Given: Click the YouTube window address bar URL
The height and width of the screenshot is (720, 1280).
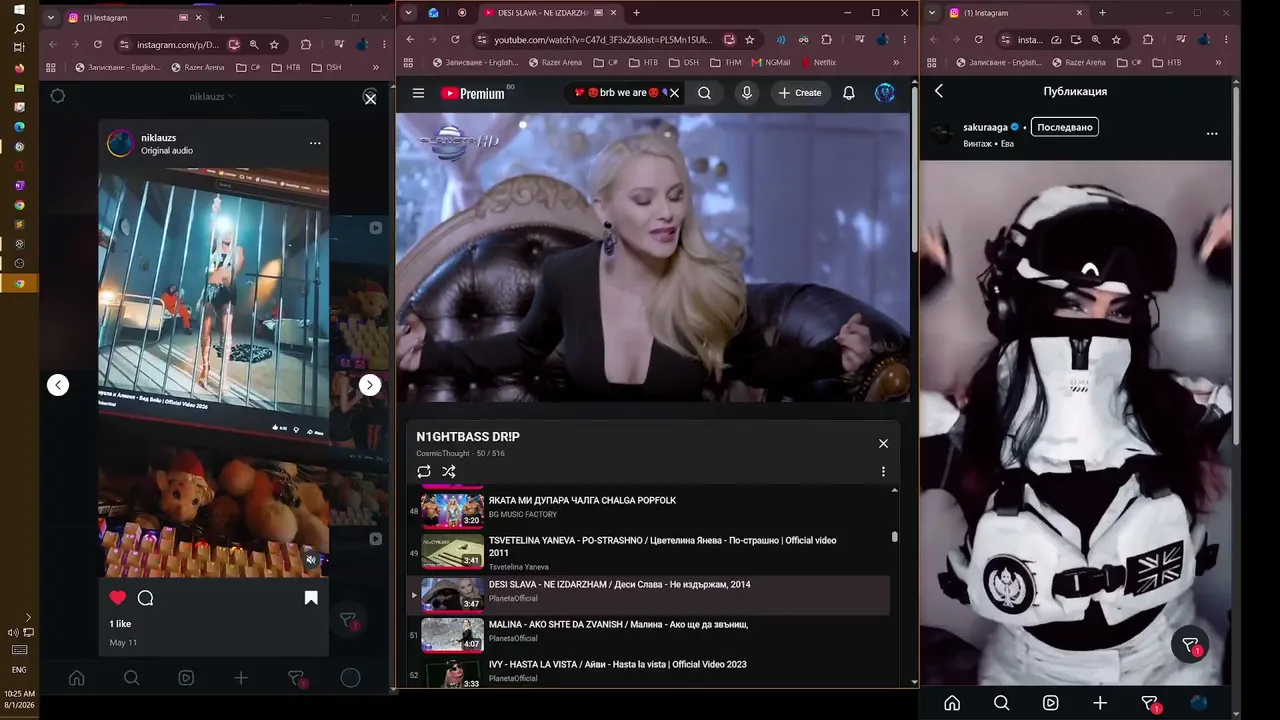Looking at the screenshot, I should (603, 40).
